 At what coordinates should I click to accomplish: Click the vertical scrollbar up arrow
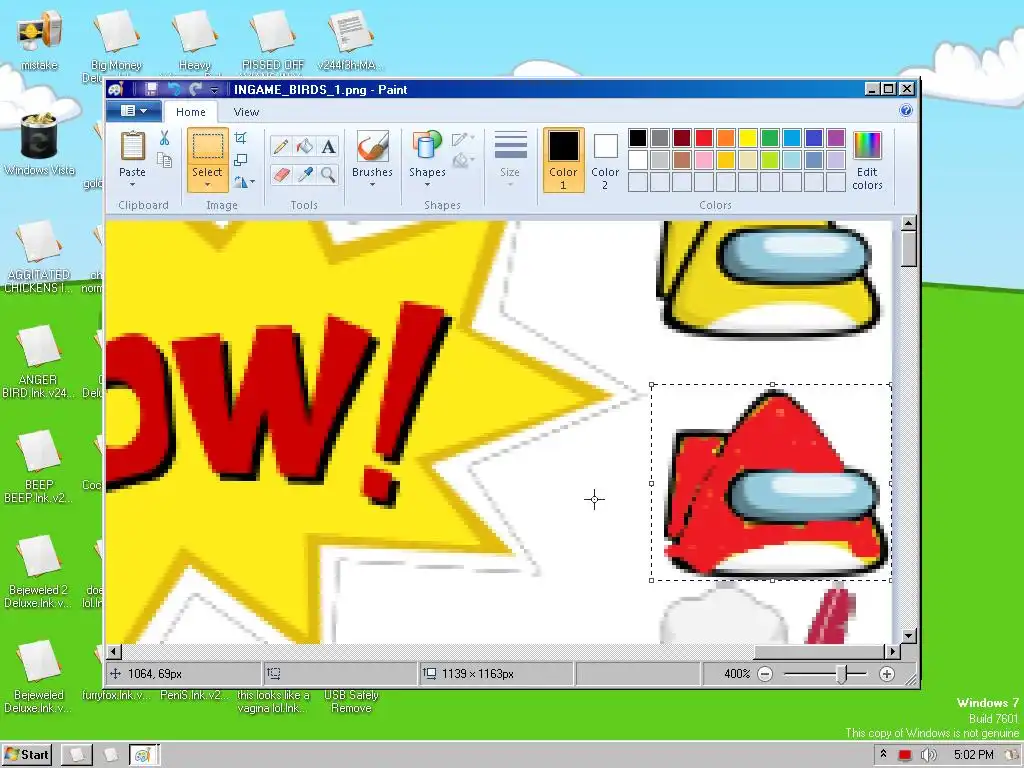click(908, 223)
